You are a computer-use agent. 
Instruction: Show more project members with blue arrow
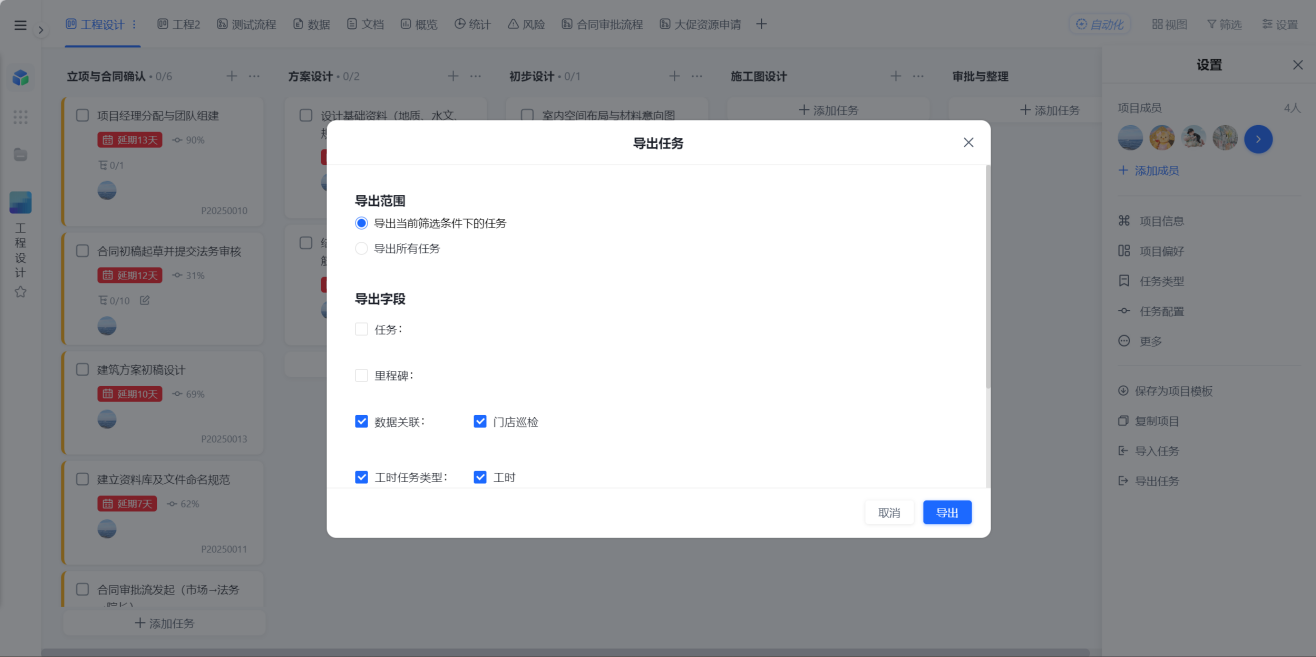[x=1258, y=138]
